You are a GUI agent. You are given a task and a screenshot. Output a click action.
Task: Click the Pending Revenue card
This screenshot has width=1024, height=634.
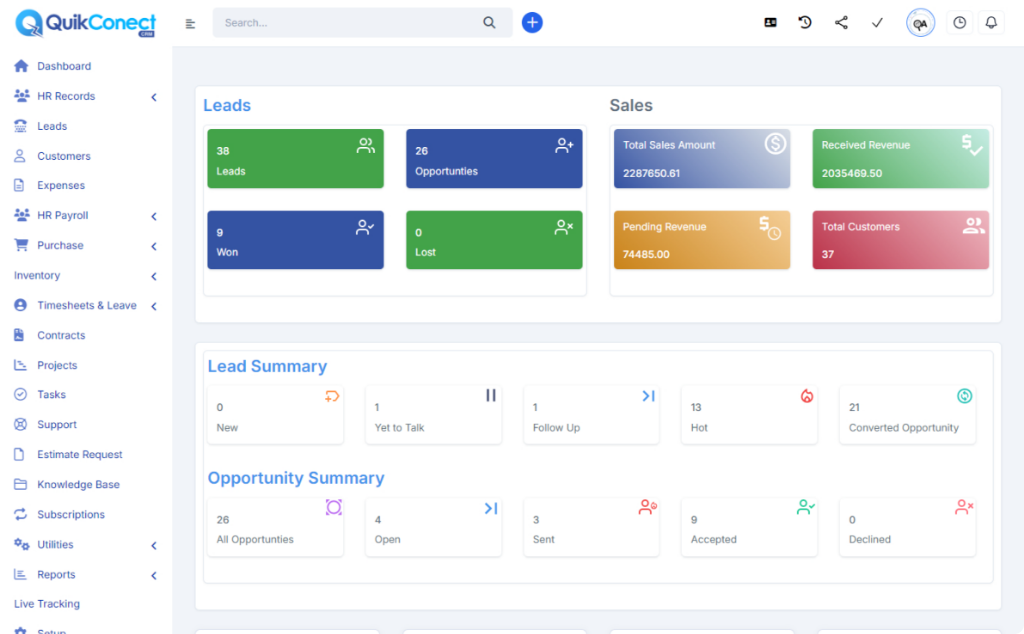point(701,240)
